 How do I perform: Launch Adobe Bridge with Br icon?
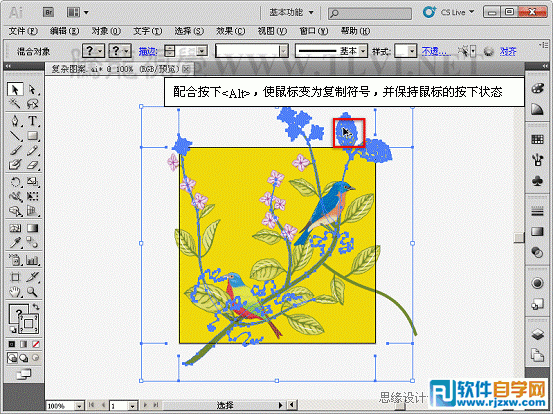tap(49, 13)
